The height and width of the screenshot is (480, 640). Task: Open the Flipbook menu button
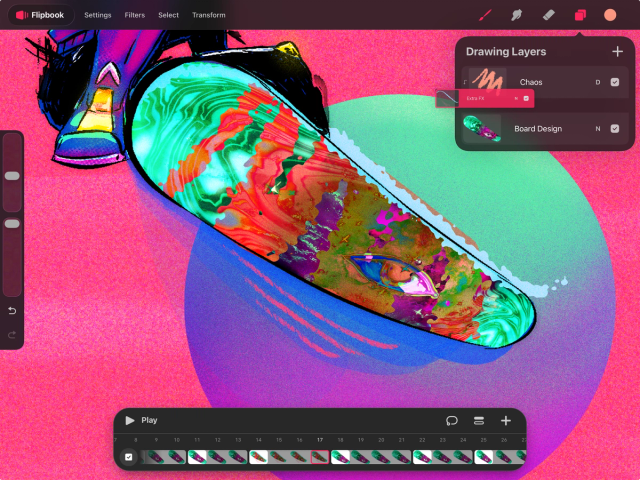coord(41,15)
